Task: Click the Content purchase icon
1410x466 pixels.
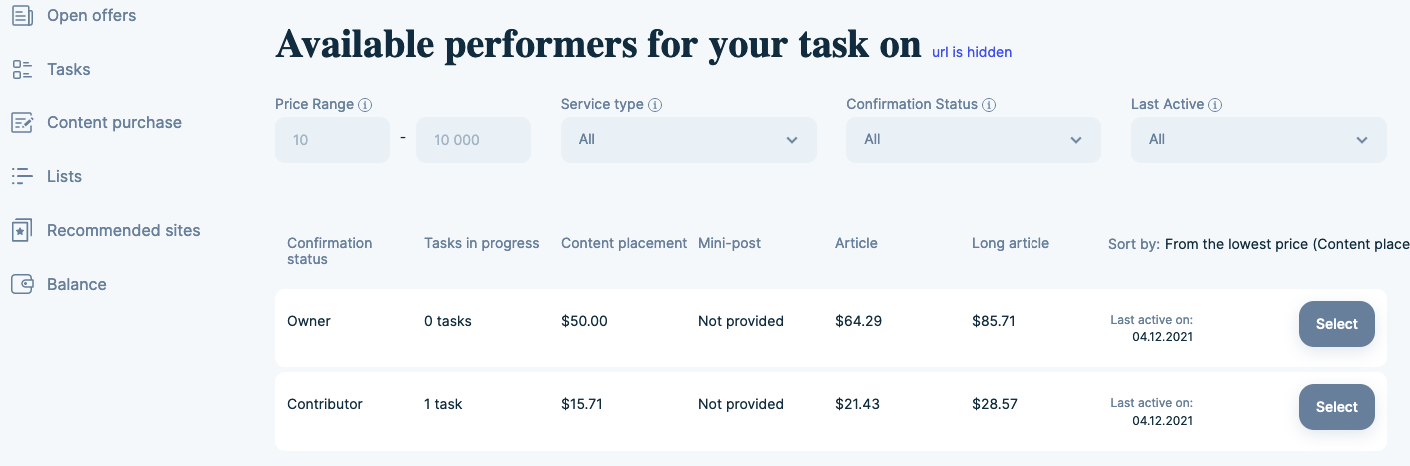Action: point(22,123)
